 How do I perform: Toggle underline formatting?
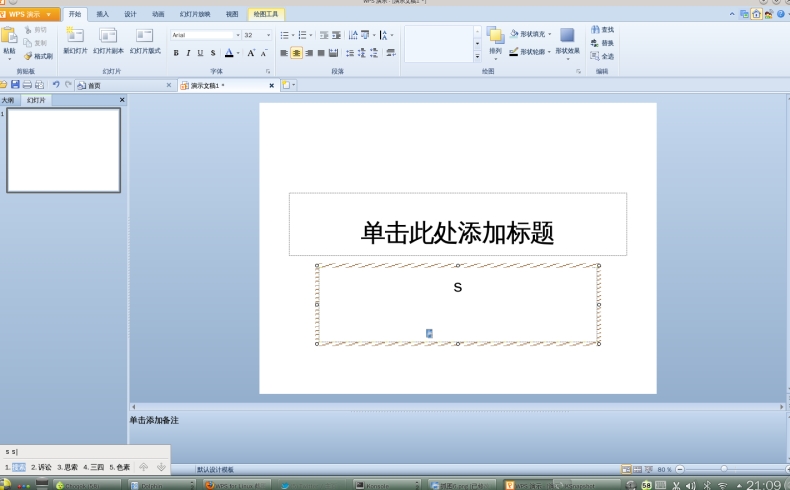201,53
